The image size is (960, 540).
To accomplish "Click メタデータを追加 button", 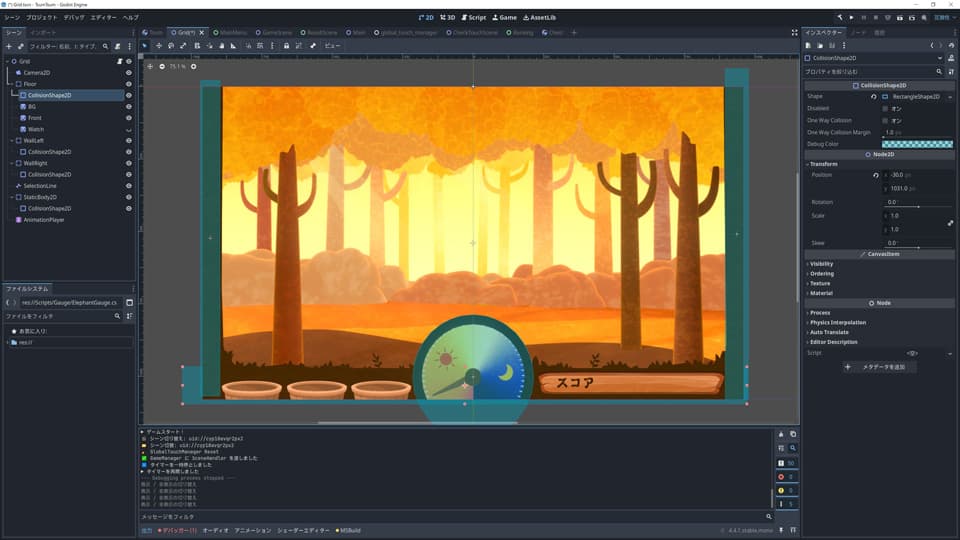I will pyautogui.click(x=879, y=367).
